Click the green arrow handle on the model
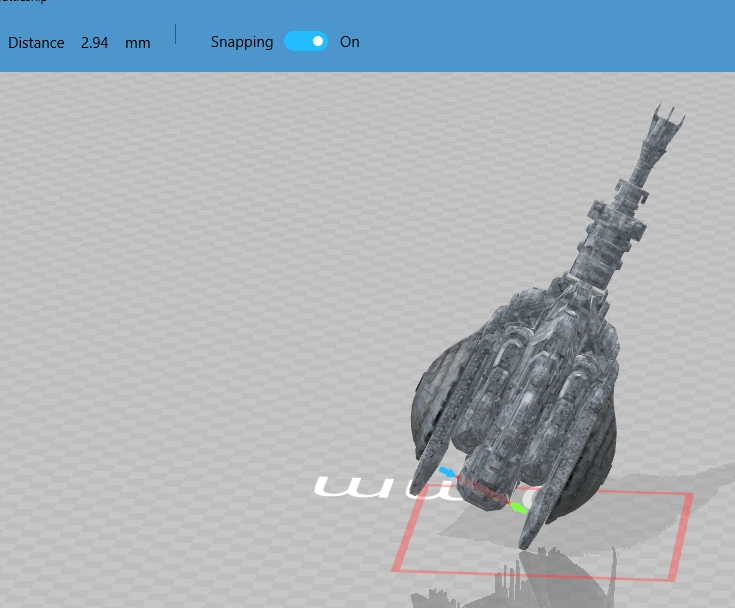Image resolution: width=735 pixels, height=608 pixels. tap(518, 508)
